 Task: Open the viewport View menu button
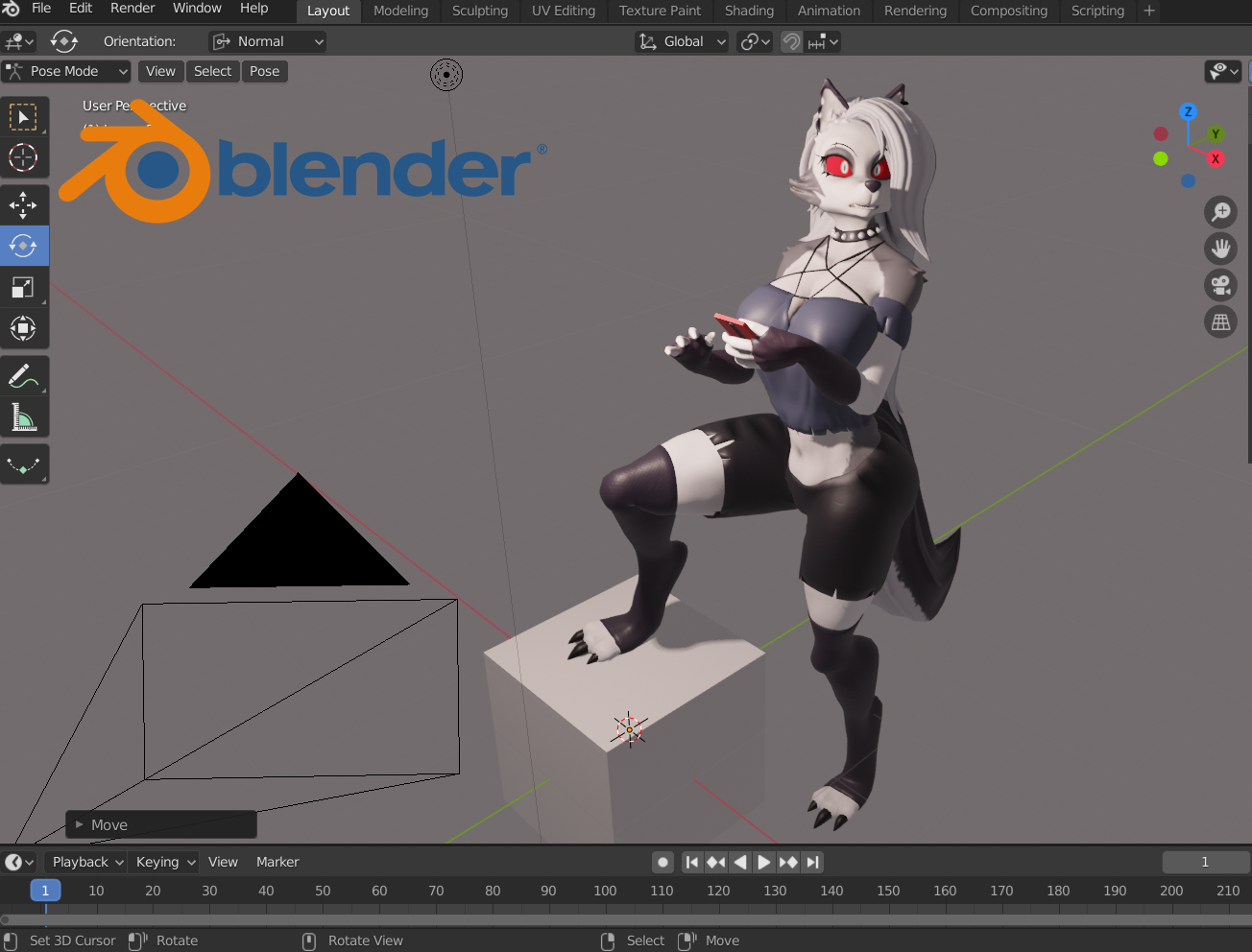pyautogui.click(x=160, y=71)
